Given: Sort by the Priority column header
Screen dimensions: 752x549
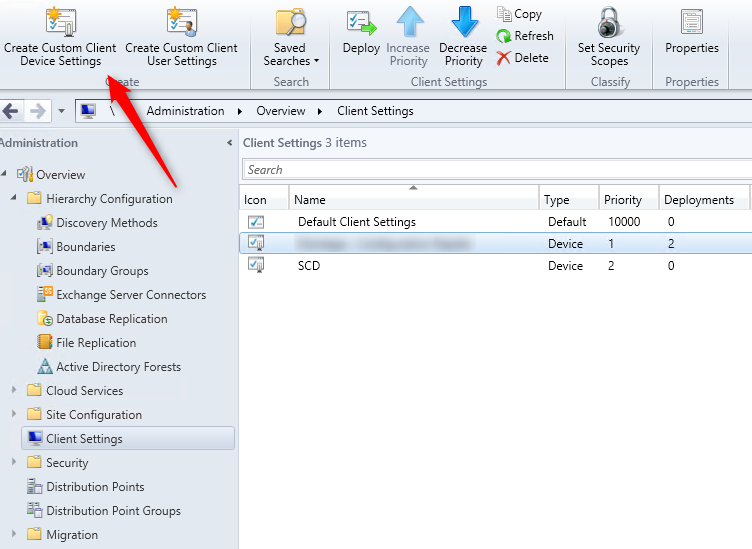Looking at the screenshot, I should click(x=629, y=198).
